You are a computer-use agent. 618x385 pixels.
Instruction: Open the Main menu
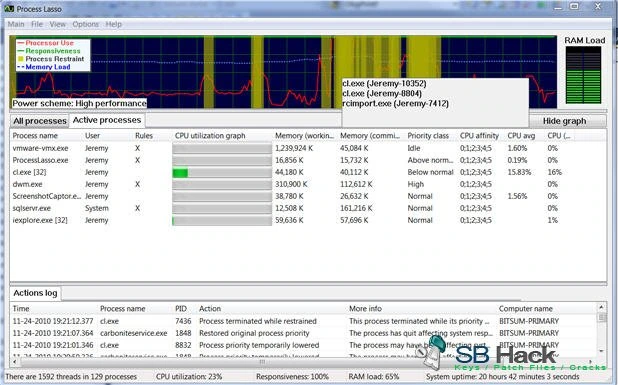tap(16, 24)
